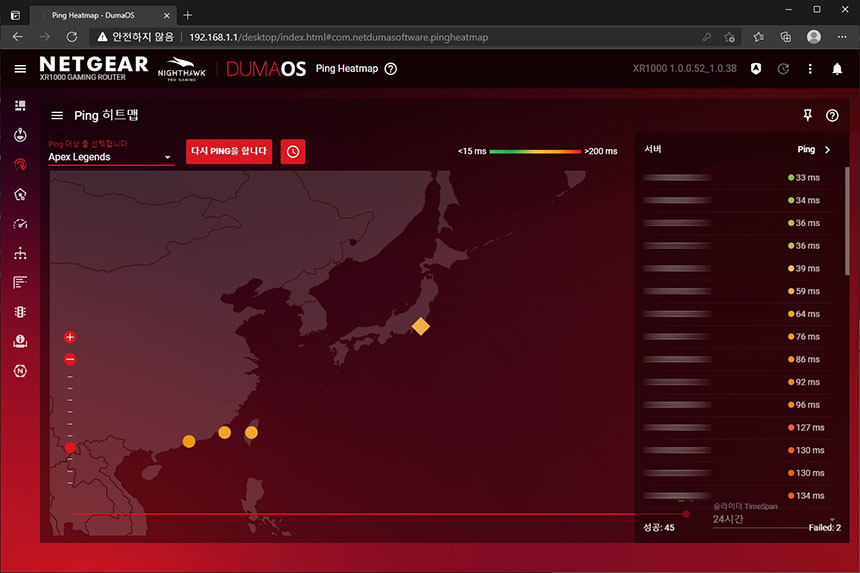Select the server row with 127 ms
860x573 pixels.
click(x=739, y=428)
